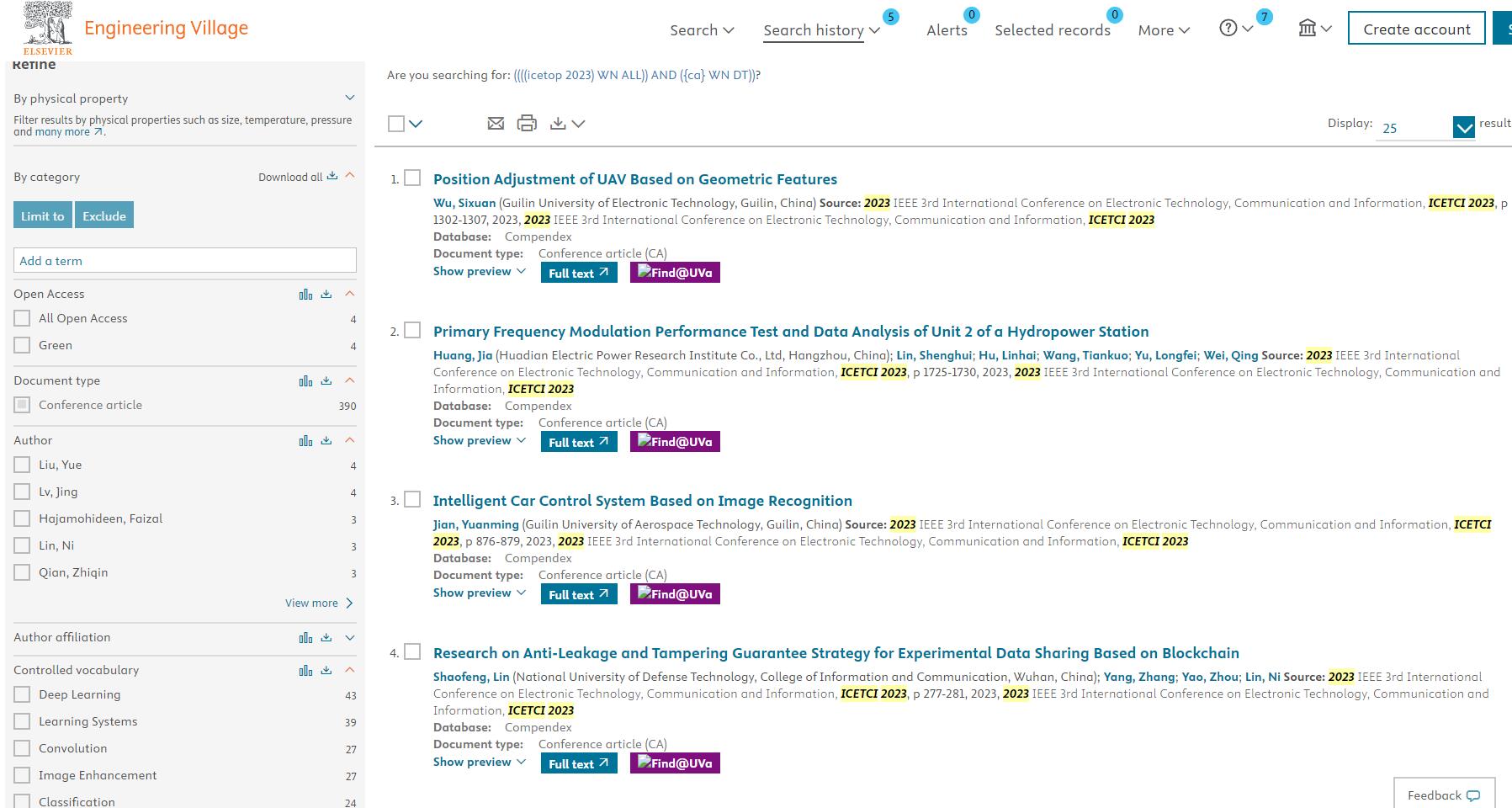Print selected records with printer icon

point(527,124)
